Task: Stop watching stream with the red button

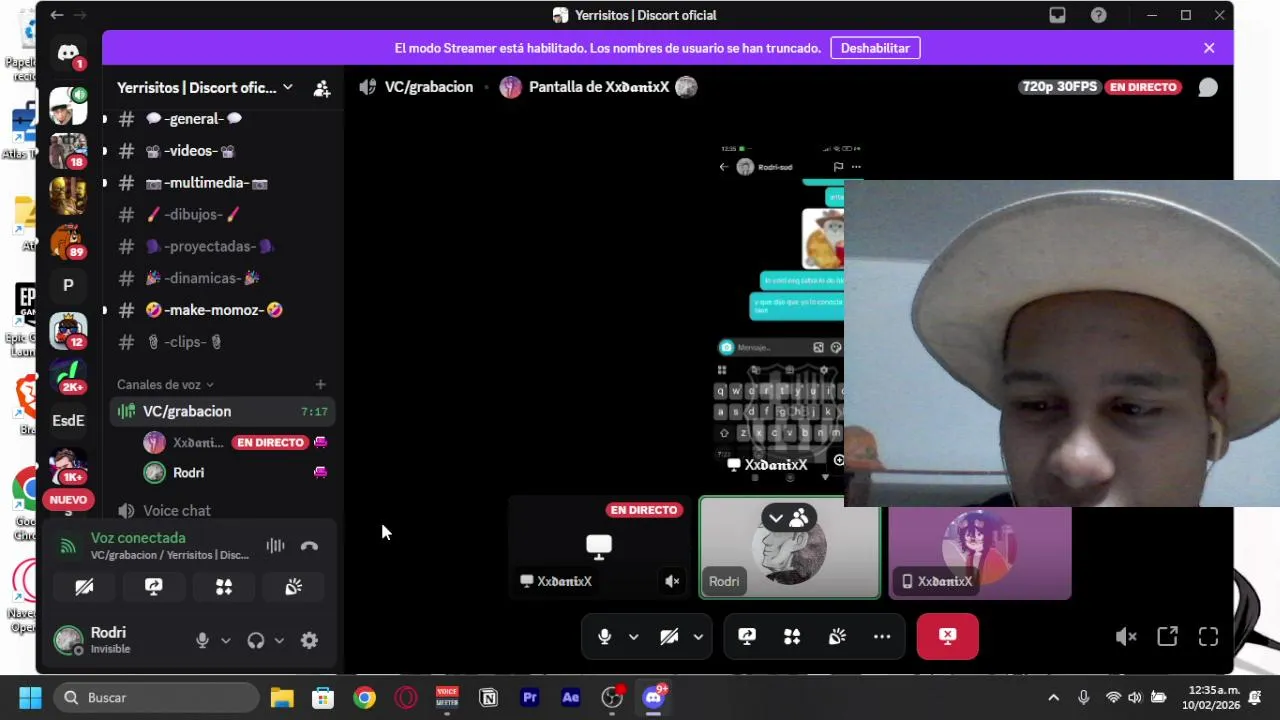Action: point(947,636)
